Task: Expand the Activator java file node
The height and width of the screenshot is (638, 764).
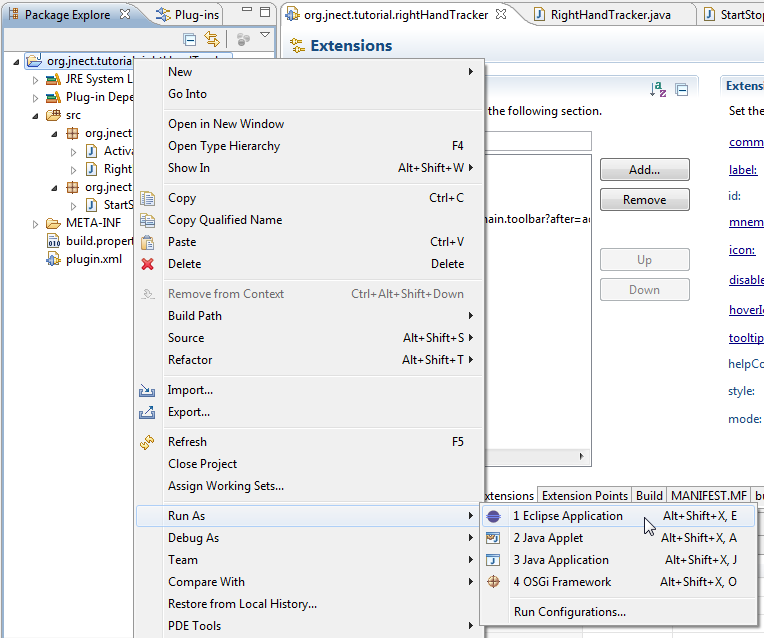Action: point(73,152)
